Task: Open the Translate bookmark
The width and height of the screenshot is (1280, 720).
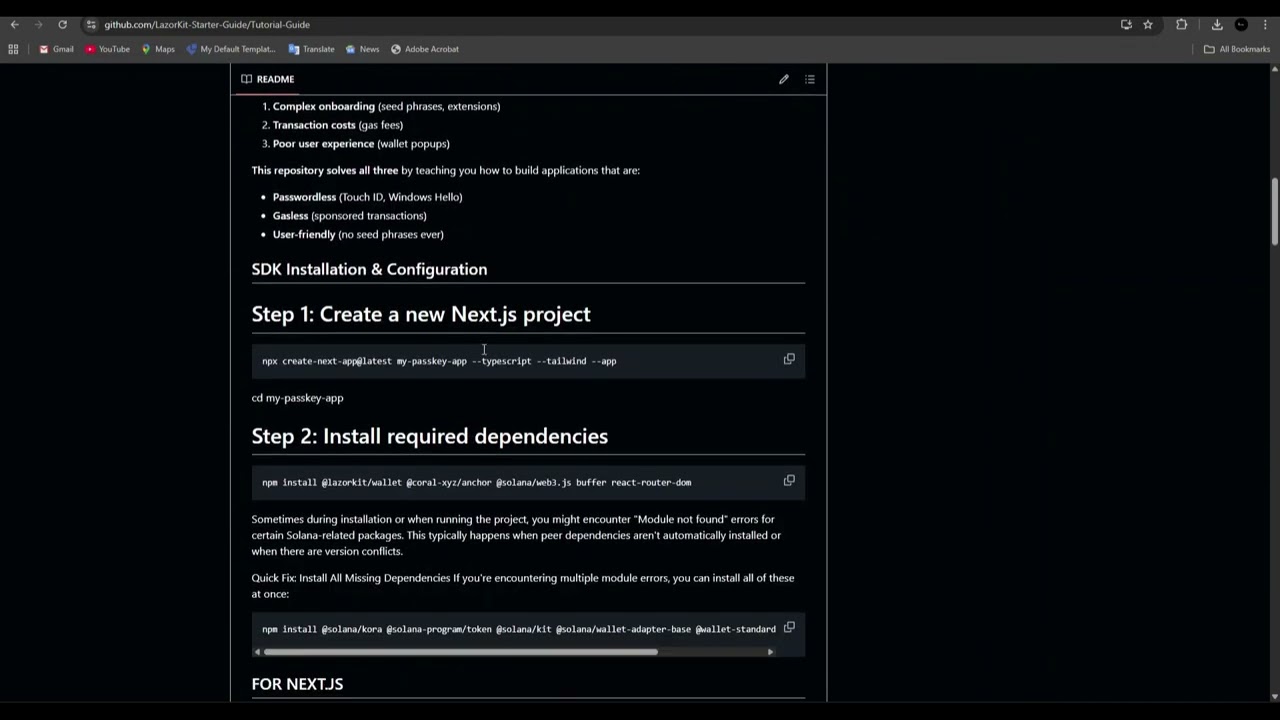Action: [x=311, y=49]
